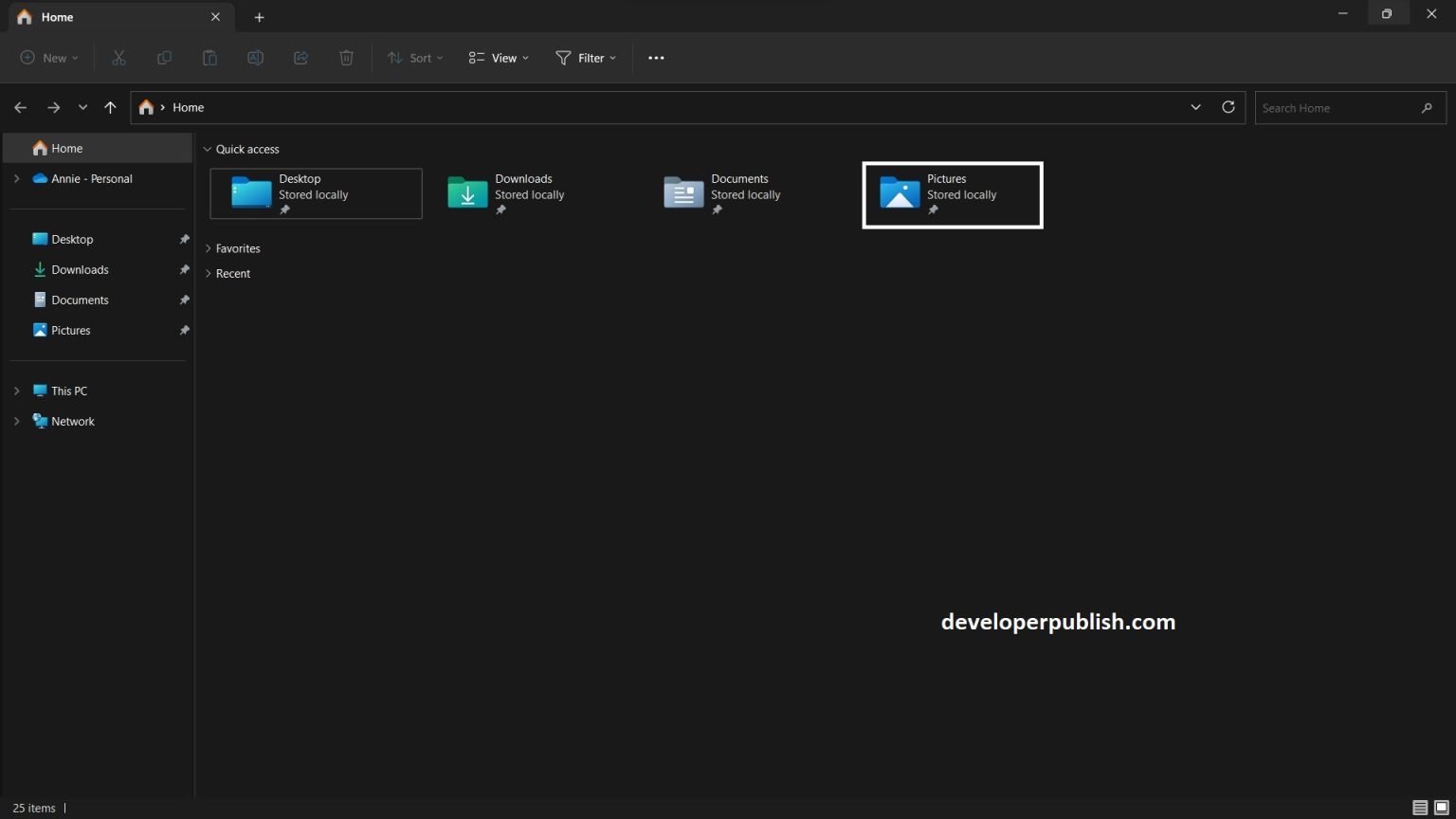Click the Rename icon in the toolbar
Viewport: 1456px width, 819px height.
click(255, 58)
